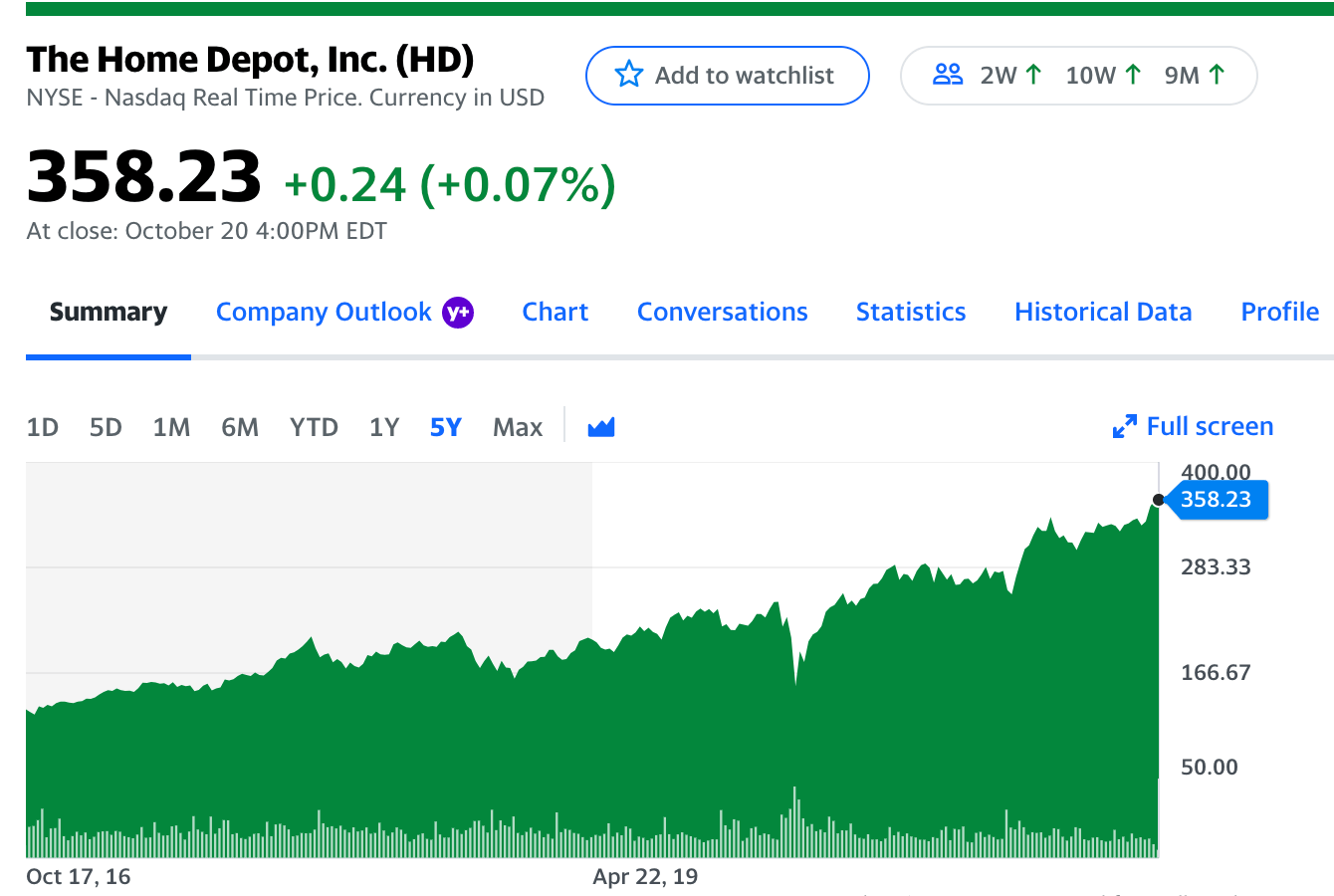Add Home Depot to watchlist
This screenshot has height=896, width=1334.
pyautogui.click(x=728, y=76)
